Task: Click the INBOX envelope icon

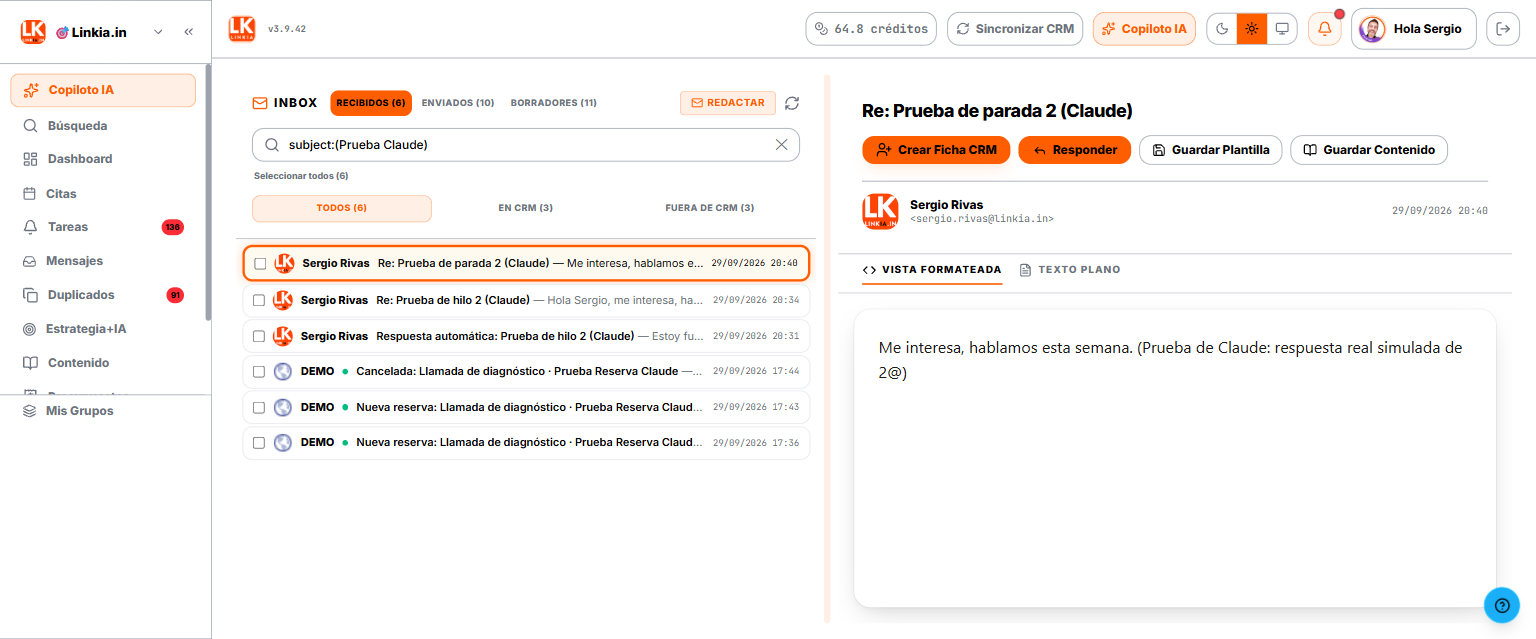Action: (260, 103)
